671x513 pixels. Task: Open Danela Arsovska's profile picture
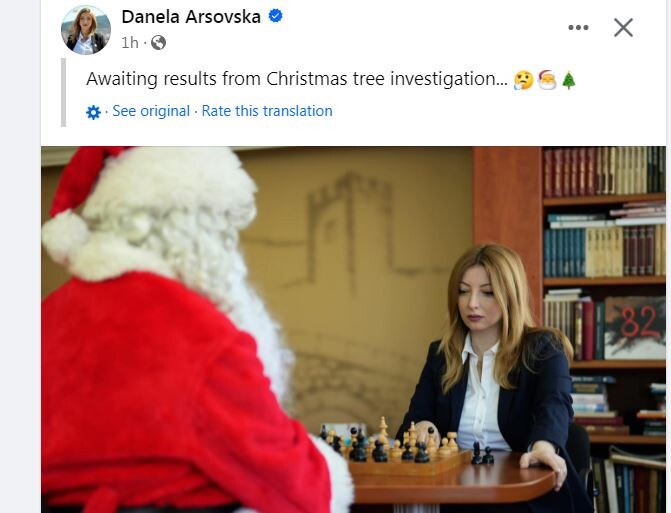[86, 30]
